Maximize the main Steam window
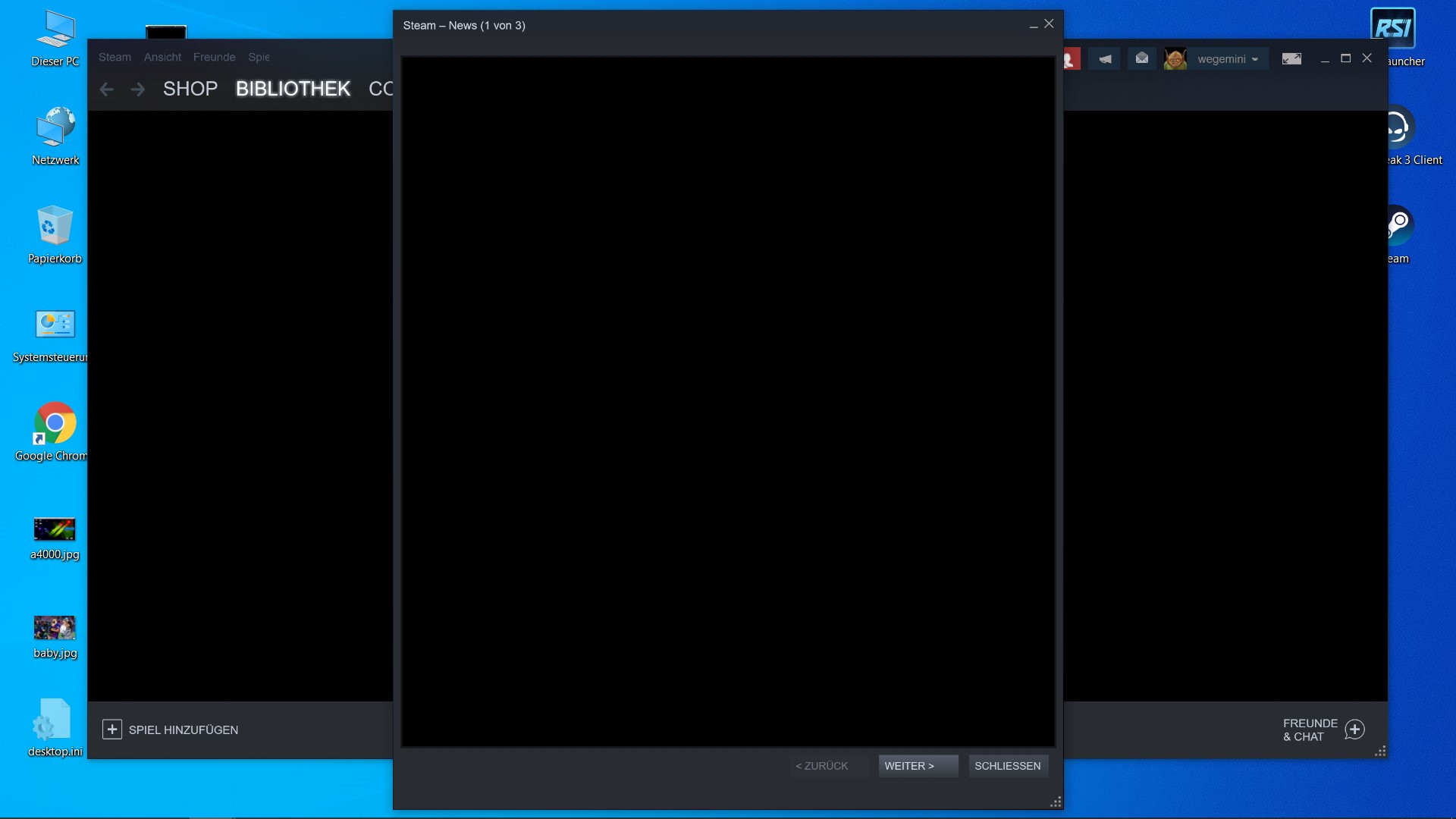 coord(1346,58)
